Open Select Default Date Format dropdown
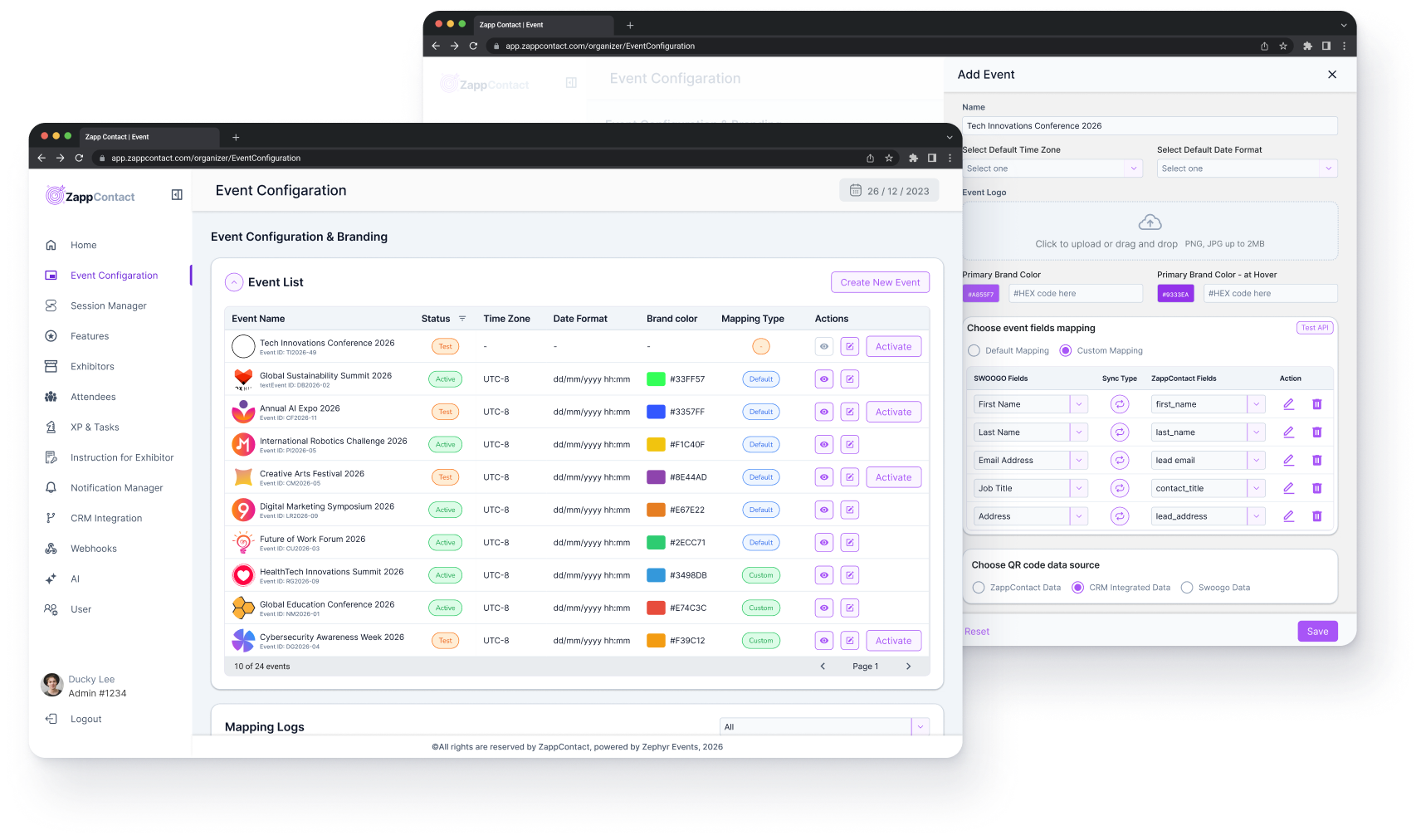 pyautogui.click(x=1247, y=168)
